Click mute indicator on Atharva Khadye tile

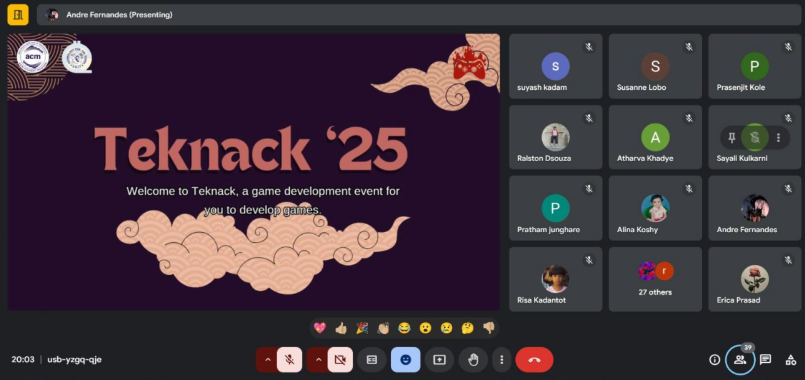pyautogui.click(x=688, y=118)
